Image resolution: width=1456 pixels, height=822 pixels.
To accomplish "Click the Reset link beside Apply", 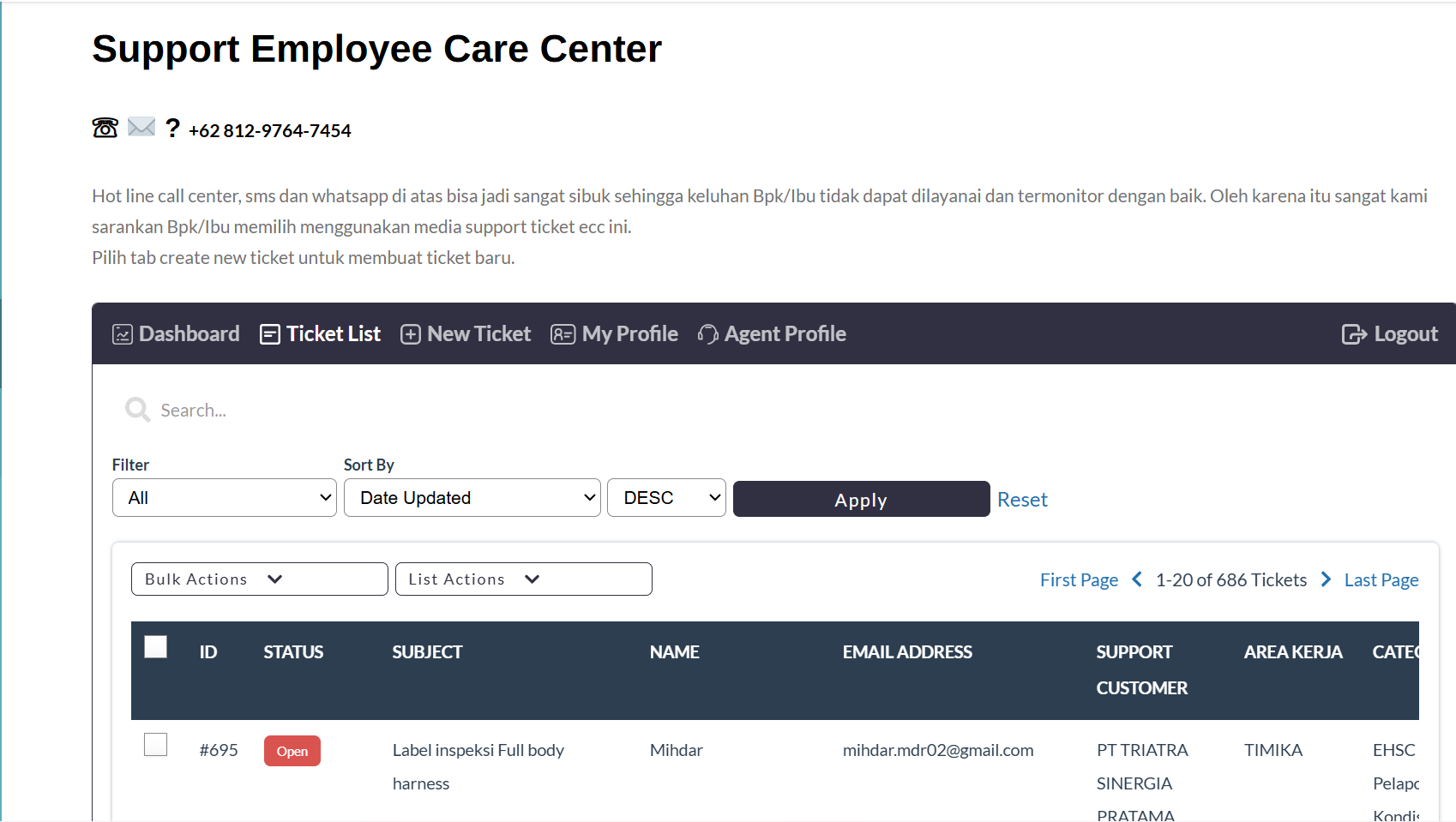I will click(1022, 499).
